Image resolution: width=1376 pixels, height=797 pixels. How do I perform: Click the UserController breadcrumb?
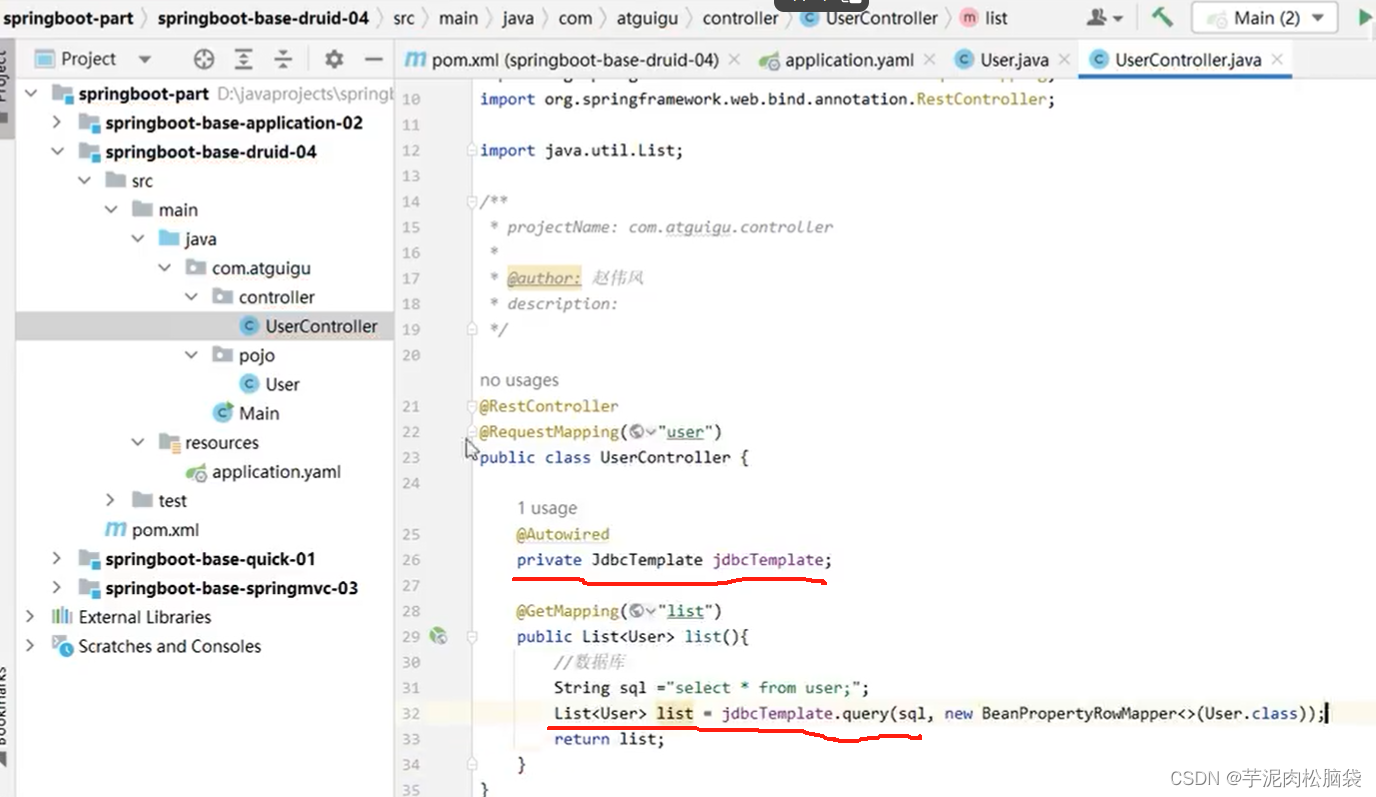(870, 17)
